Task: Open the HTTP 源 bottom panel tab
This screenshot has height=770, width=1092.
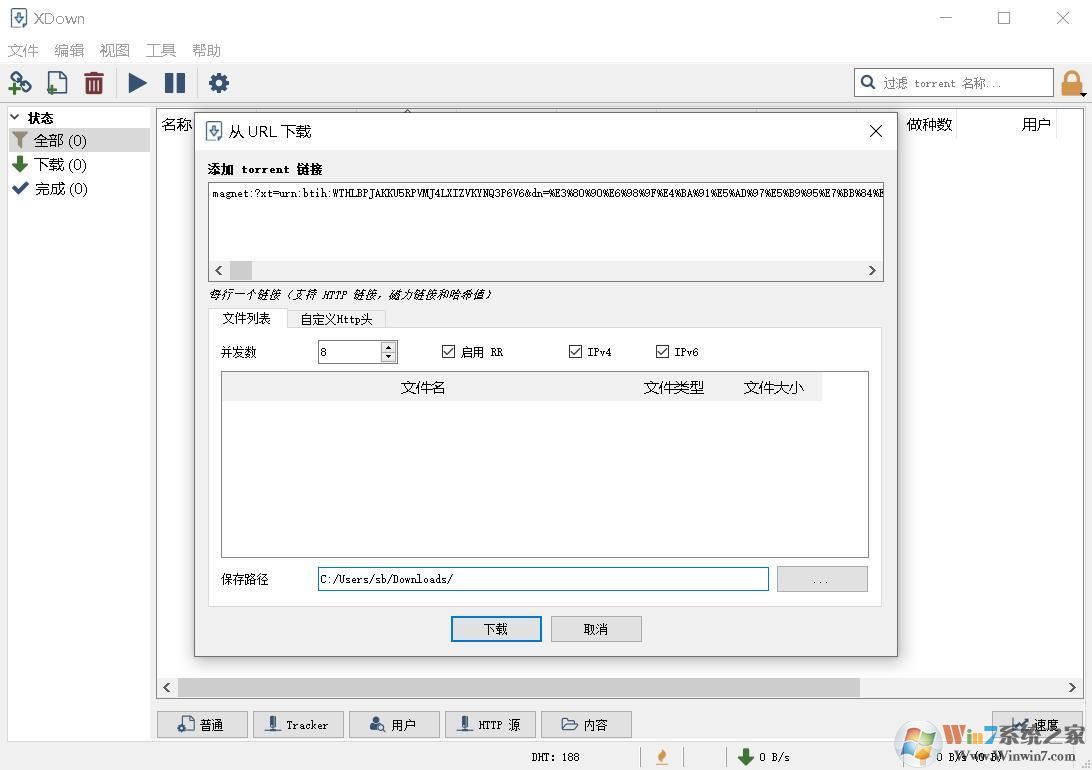Action: [x=490, y=725]
